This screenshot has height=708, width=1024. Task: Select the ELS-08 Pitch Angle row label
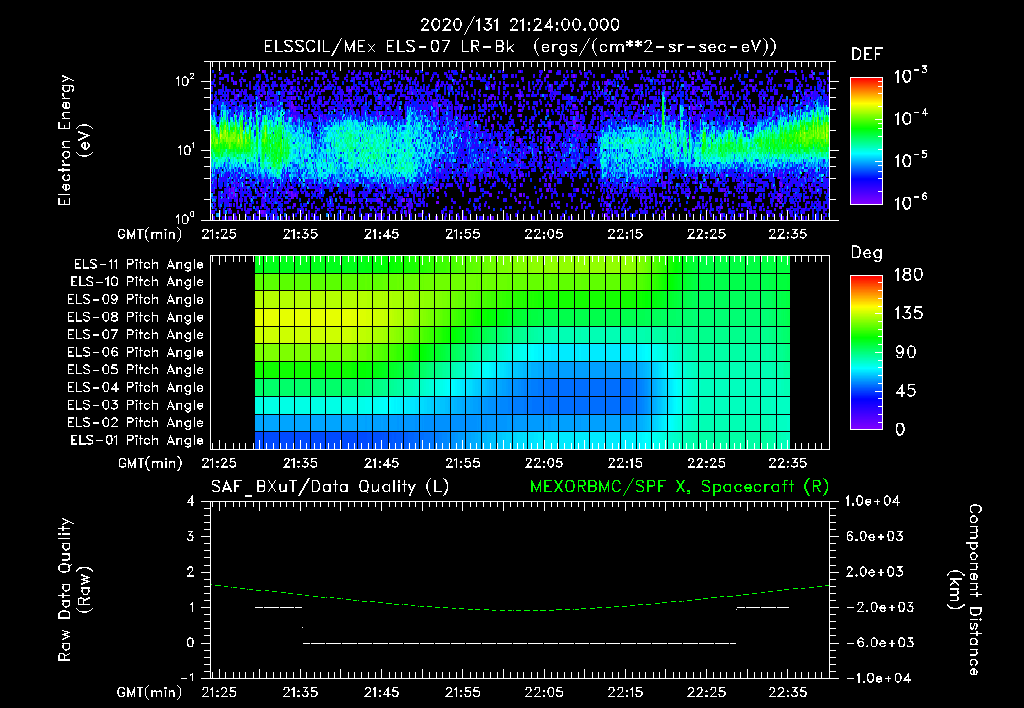(136, 317)
